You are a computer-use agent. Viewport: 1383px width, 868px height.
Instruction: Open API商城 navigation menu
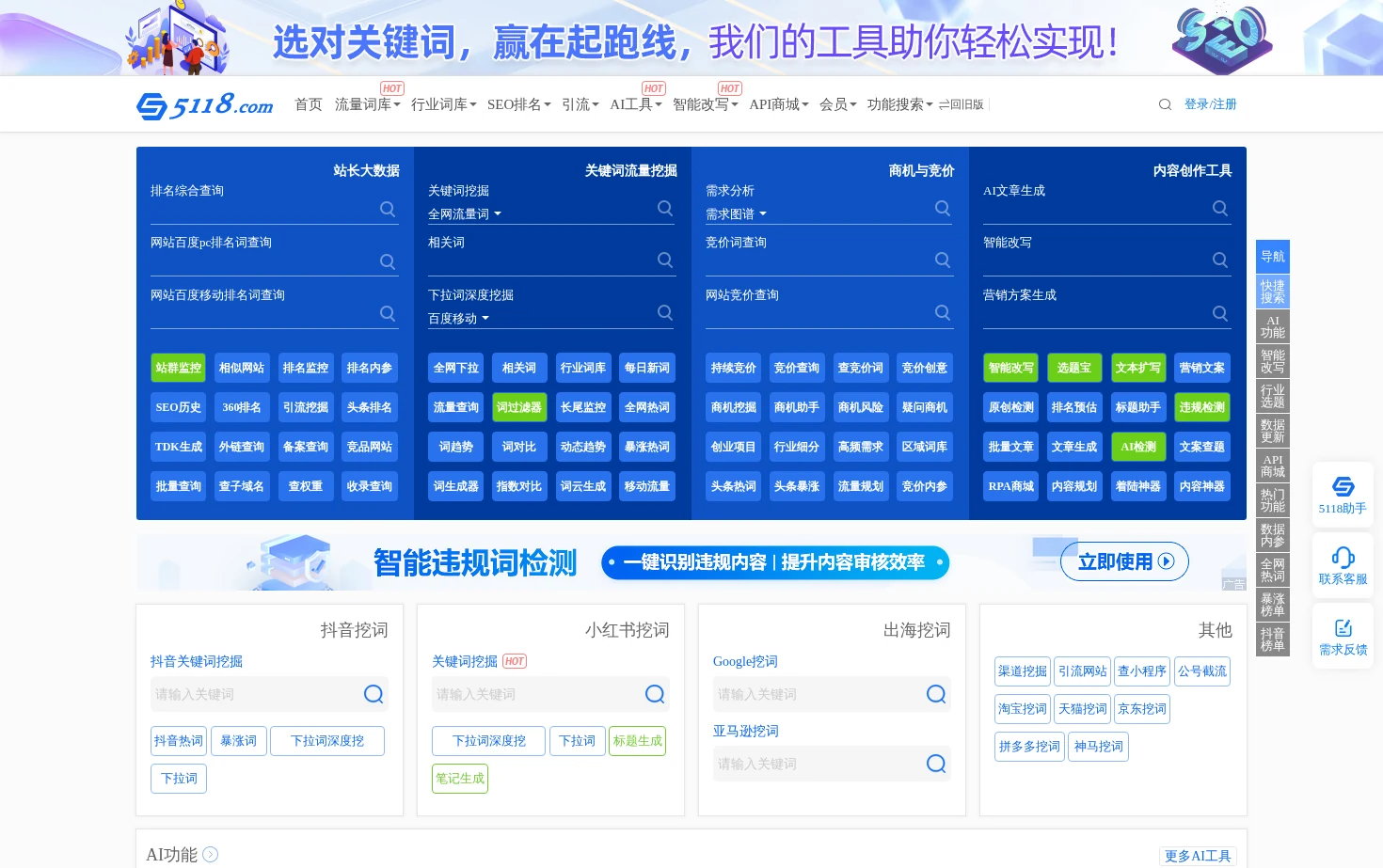coord(779,104)
